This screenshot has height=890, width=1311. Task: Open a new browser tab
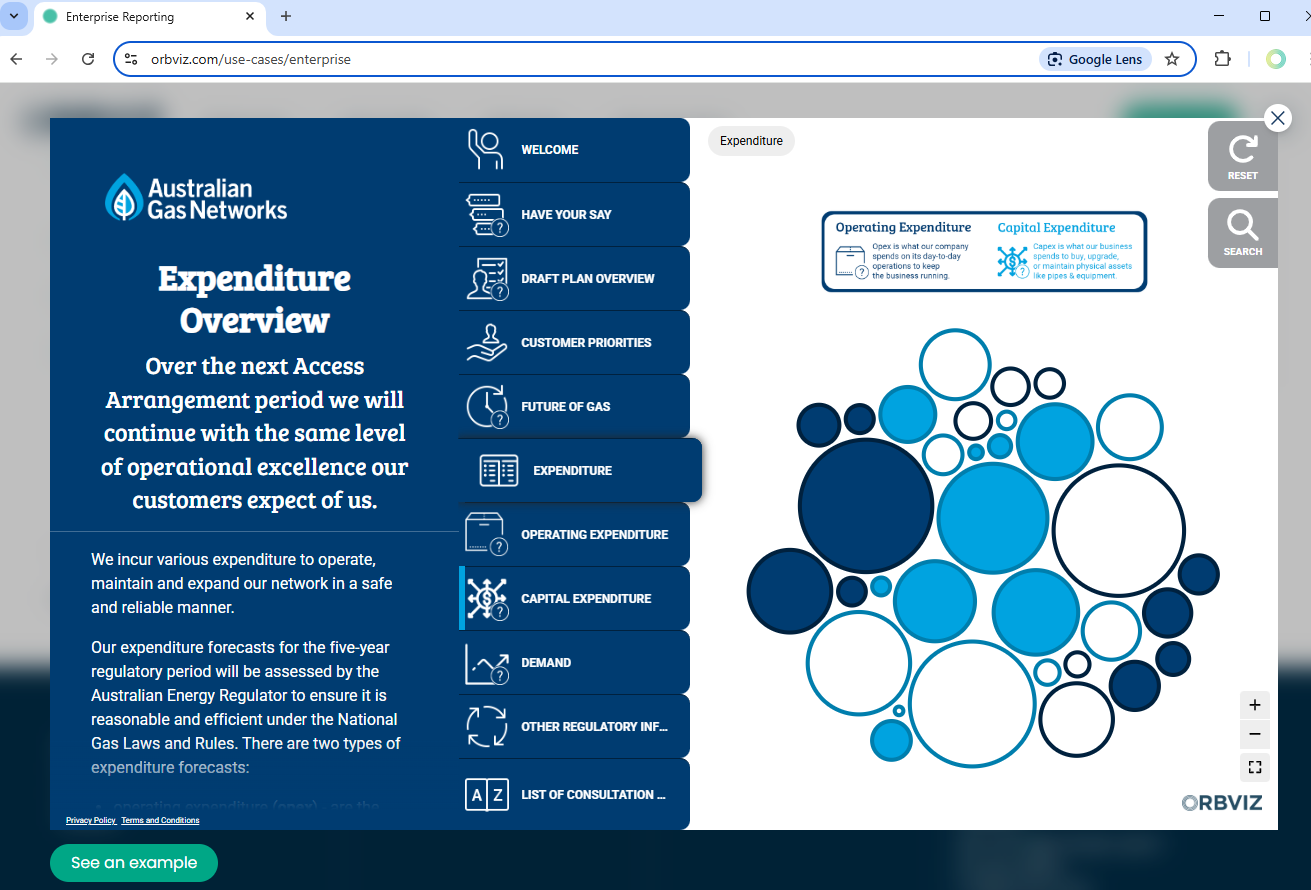pos(286,16)
